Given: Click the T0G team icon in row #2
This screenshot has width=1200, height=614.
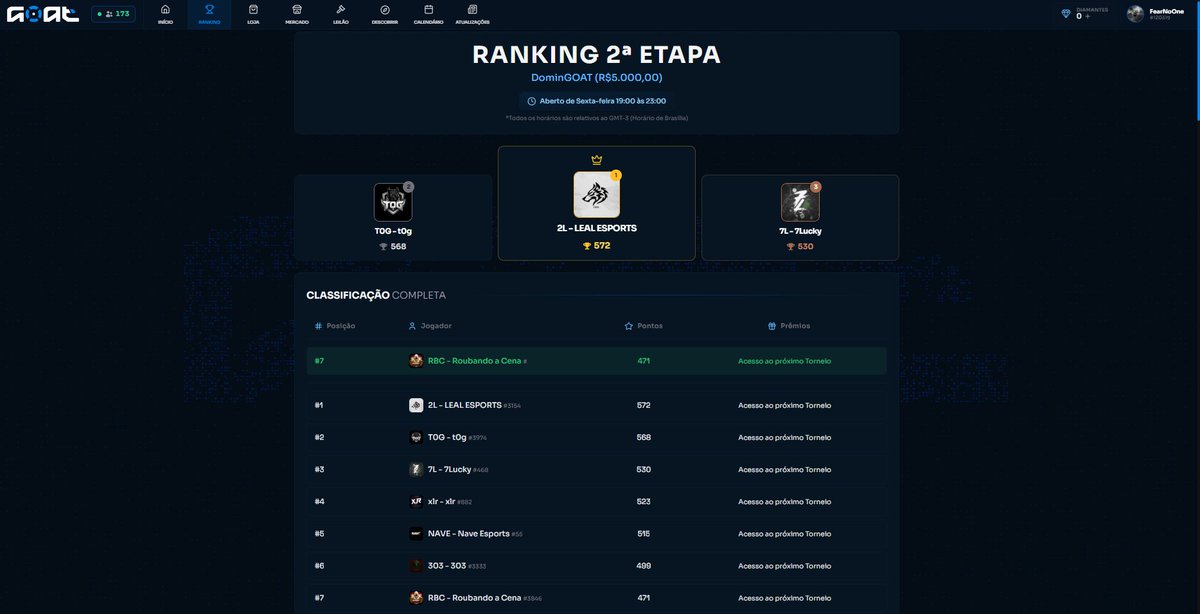Looking at the screenshot, I should (416, 437).
